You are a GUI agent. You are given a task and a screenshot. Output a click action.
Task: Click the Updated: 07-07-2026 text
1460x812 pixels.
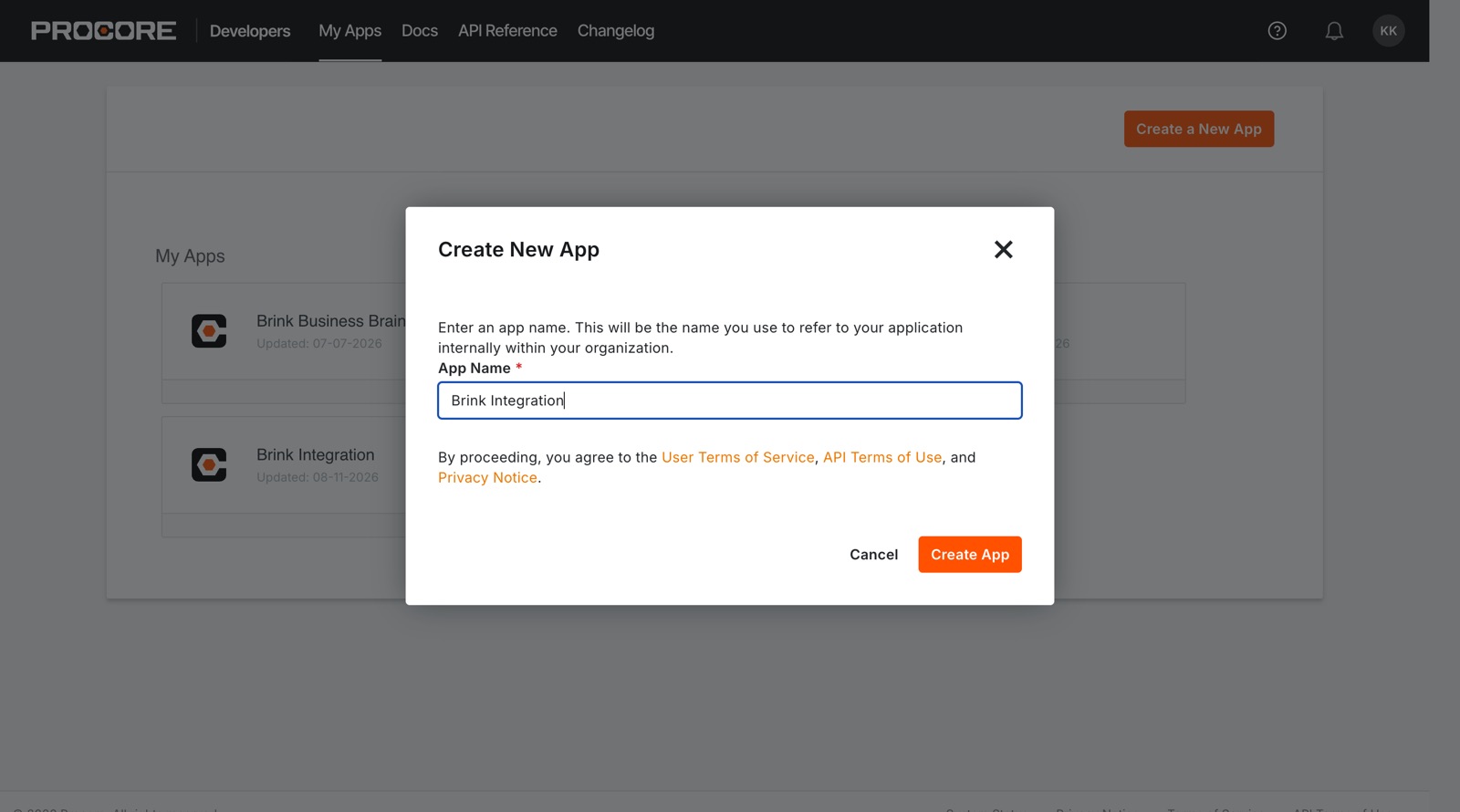click(319, 344)
